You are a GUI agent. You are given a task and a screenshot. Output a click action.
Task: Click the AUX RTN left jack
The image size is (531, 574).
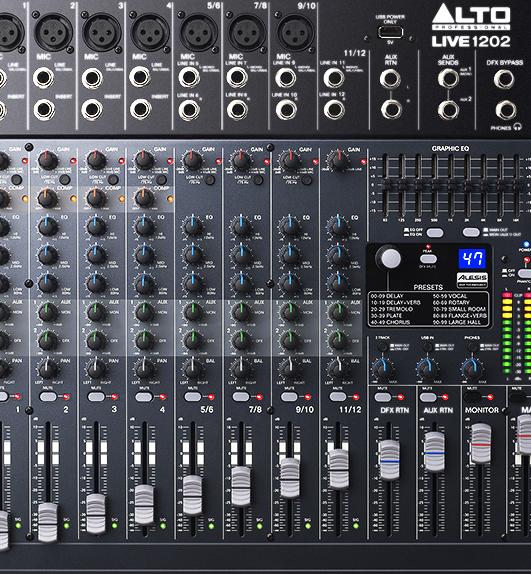click(390, 79)
